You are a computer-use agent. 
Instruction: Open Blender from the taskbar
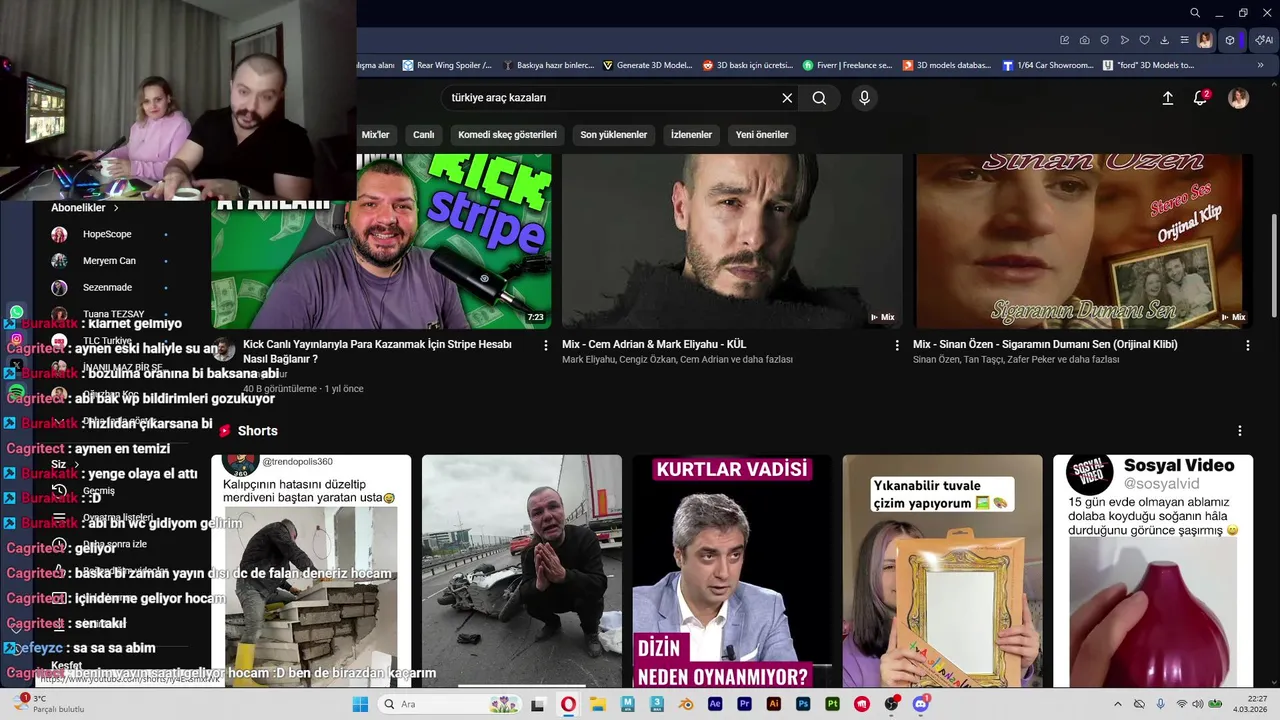(686, 704)
